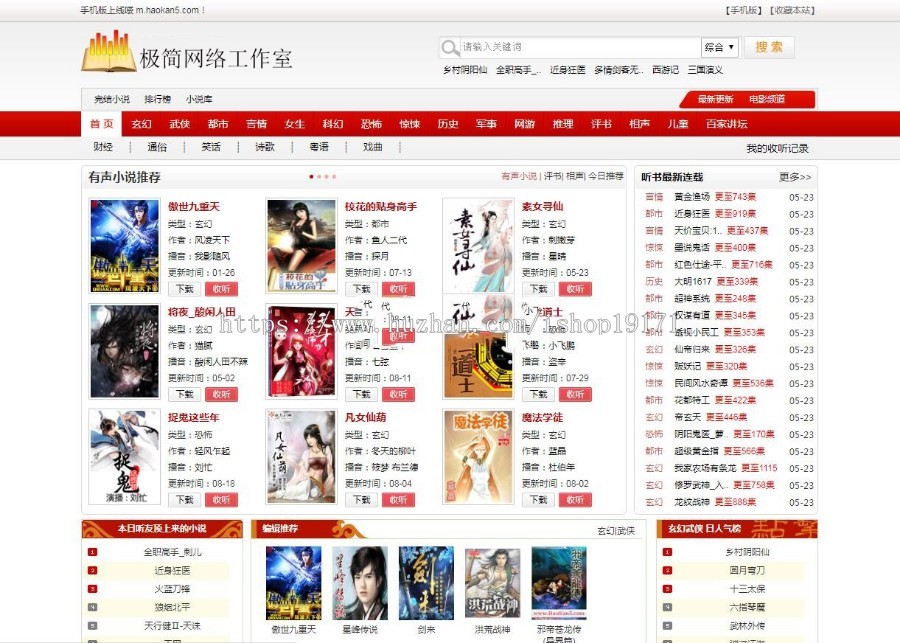Open the 电影频道 button in the red bar
Image resolution: width=900 pixels, height=643 pixels.
point(770,99)
